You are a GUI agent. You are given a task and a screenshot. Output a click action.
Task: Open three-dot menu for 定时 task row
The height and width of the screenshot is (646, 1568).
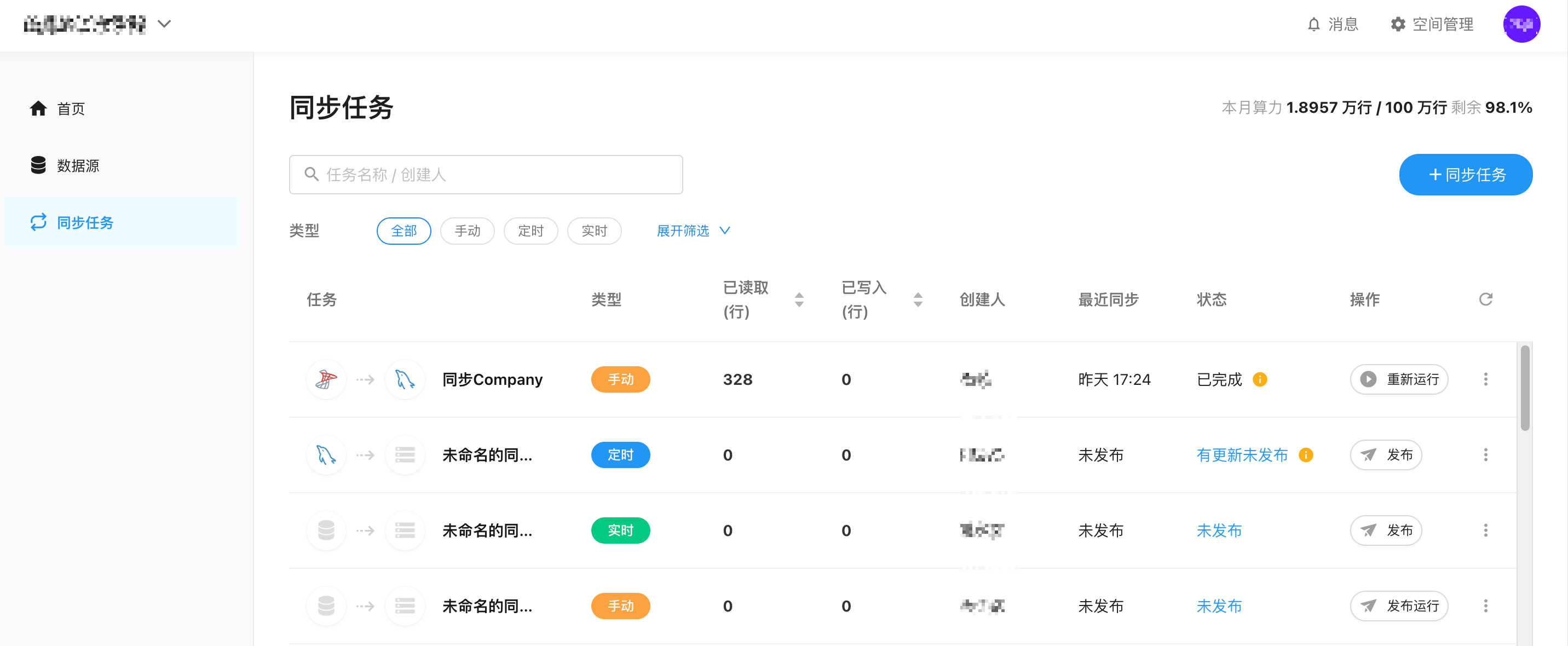click(1485, 455)
